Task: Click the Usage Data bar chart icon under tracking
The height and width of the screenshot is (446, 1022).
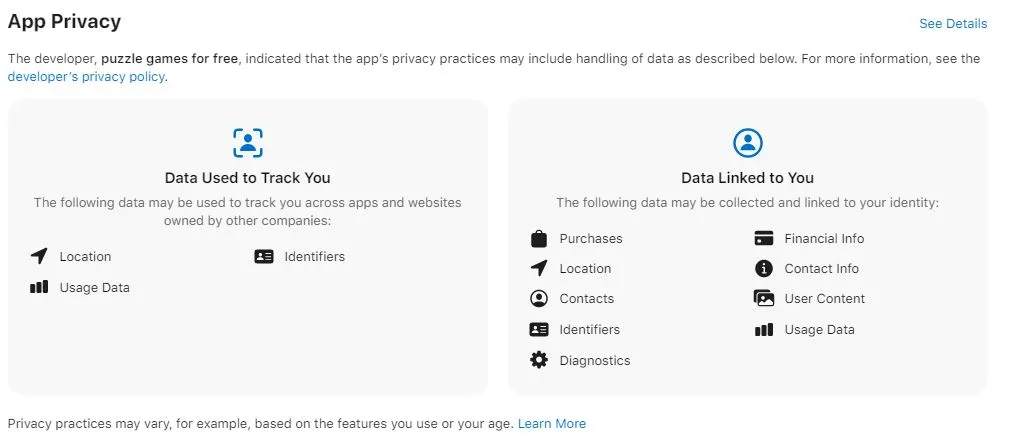Action: click(x=39, y=287)
